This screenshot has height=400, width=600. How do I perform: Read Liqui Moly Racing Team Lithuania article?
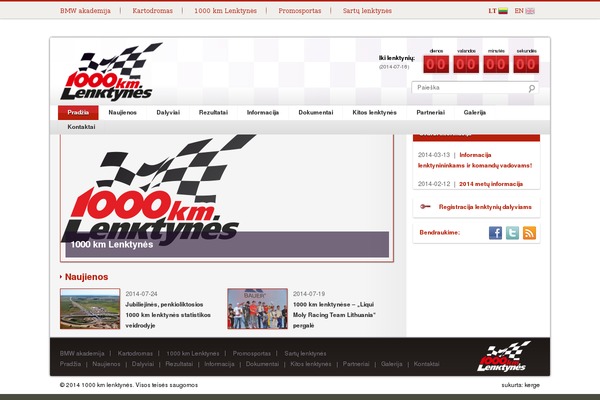[334, 315]
